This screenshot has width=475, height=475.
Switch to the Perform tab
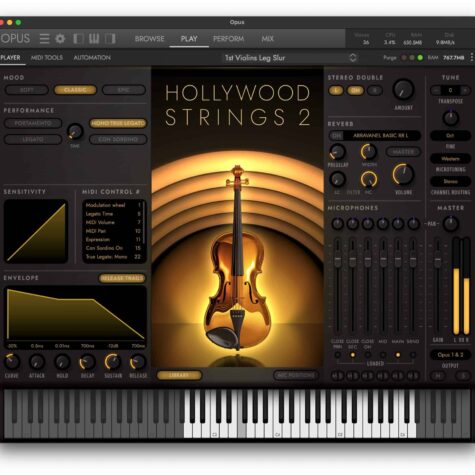(228, 39)
